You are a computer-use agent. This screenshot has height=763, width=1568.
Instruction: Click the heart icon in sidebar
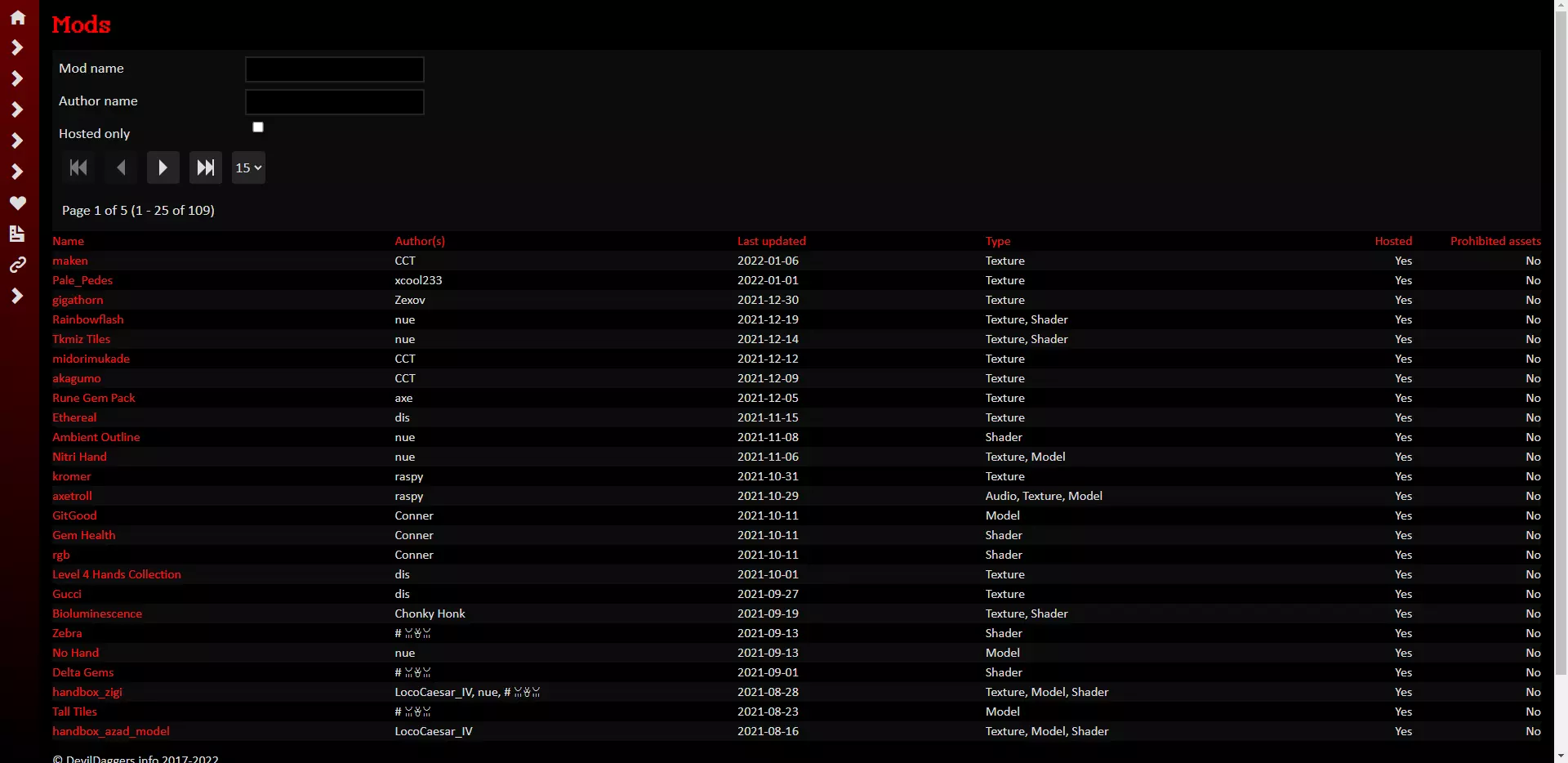coord(17,203)
